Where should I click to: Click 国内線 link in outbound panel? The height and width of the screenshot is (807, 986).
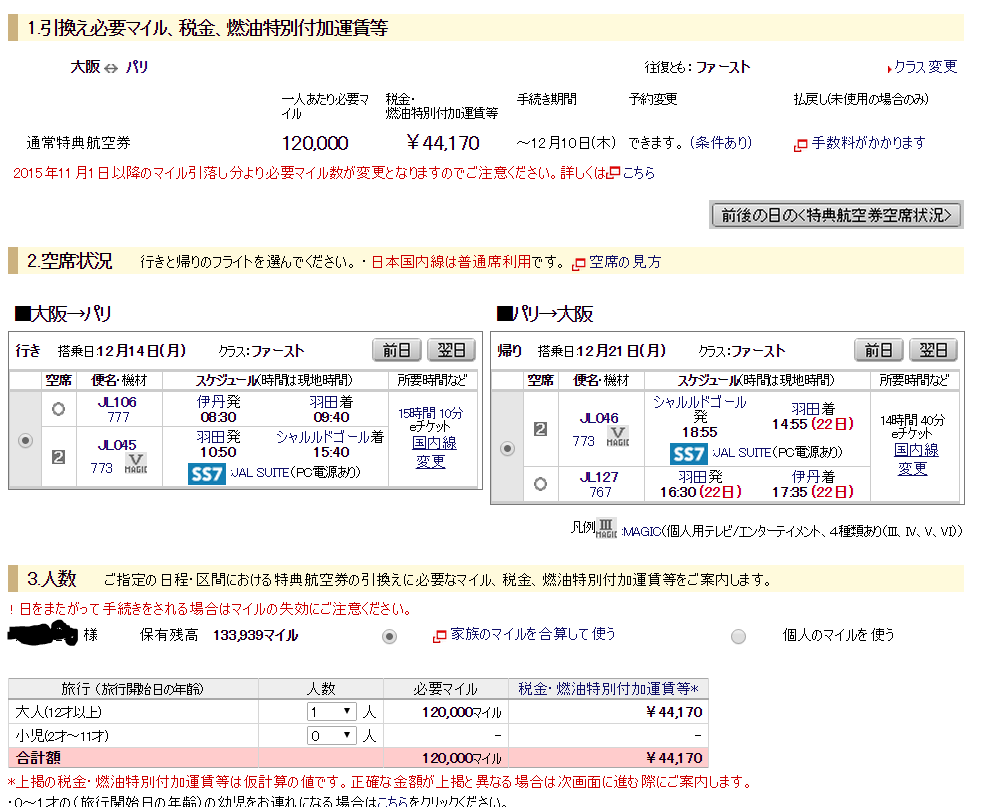(x=435, y=443)
